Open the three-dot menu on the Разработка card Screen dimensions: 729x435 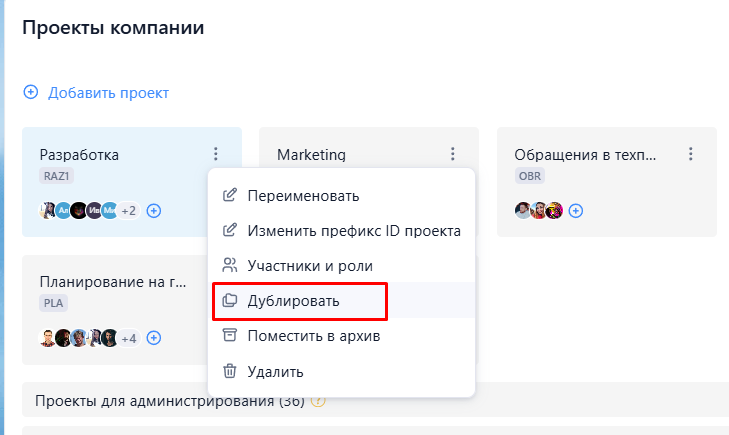(215, 154)
